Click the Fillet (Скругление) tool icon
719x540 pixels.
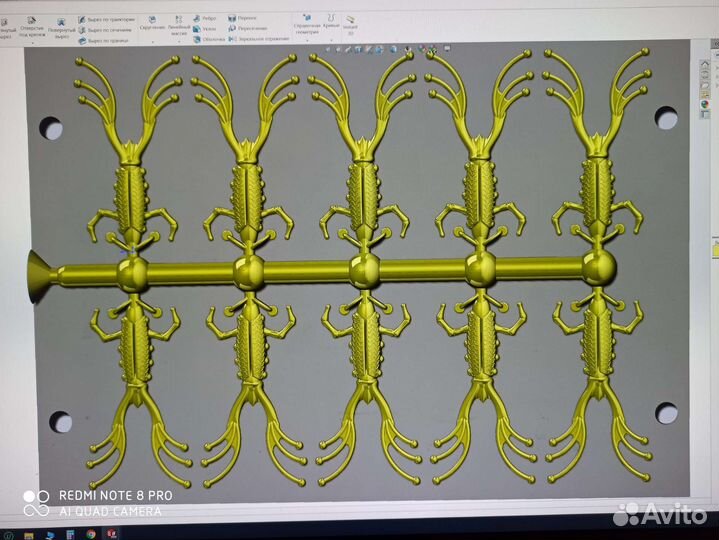152,20
